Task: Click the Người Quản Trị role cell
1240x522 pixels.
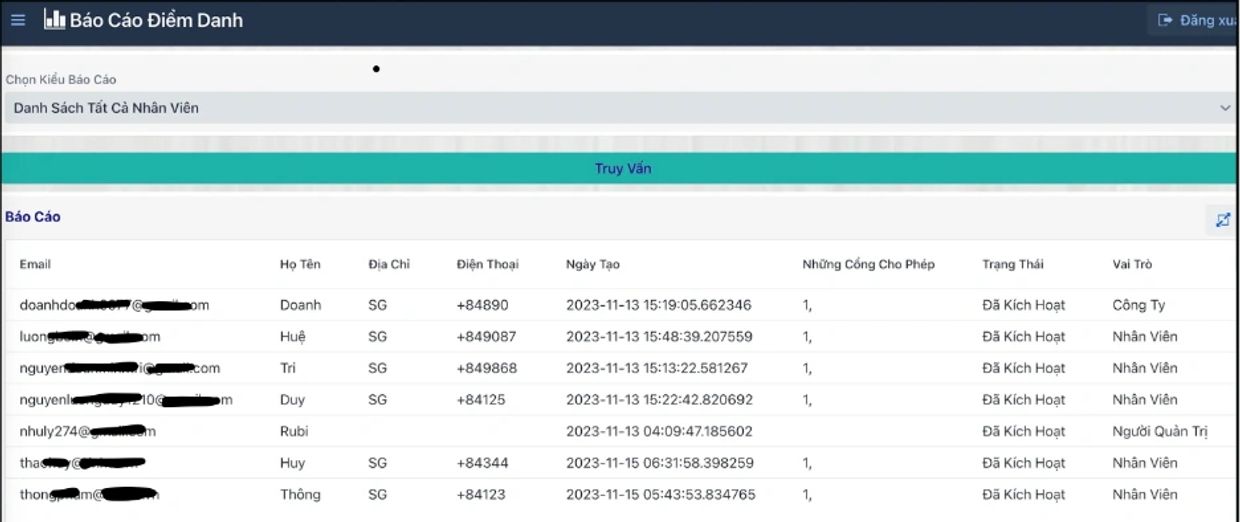Action: (x=1160, y=432)
